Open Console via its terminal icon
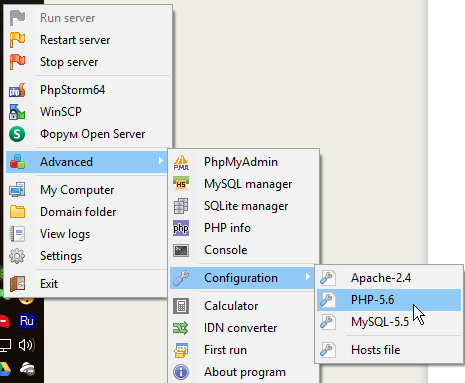This screenshot has width=465, height=383. 181,250
